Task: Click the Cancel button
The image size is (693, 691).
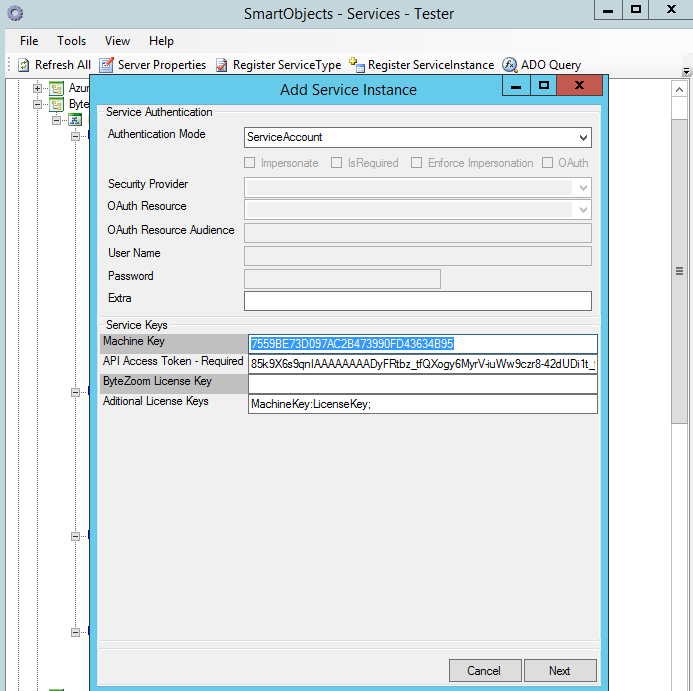Action: click(485, 671)
